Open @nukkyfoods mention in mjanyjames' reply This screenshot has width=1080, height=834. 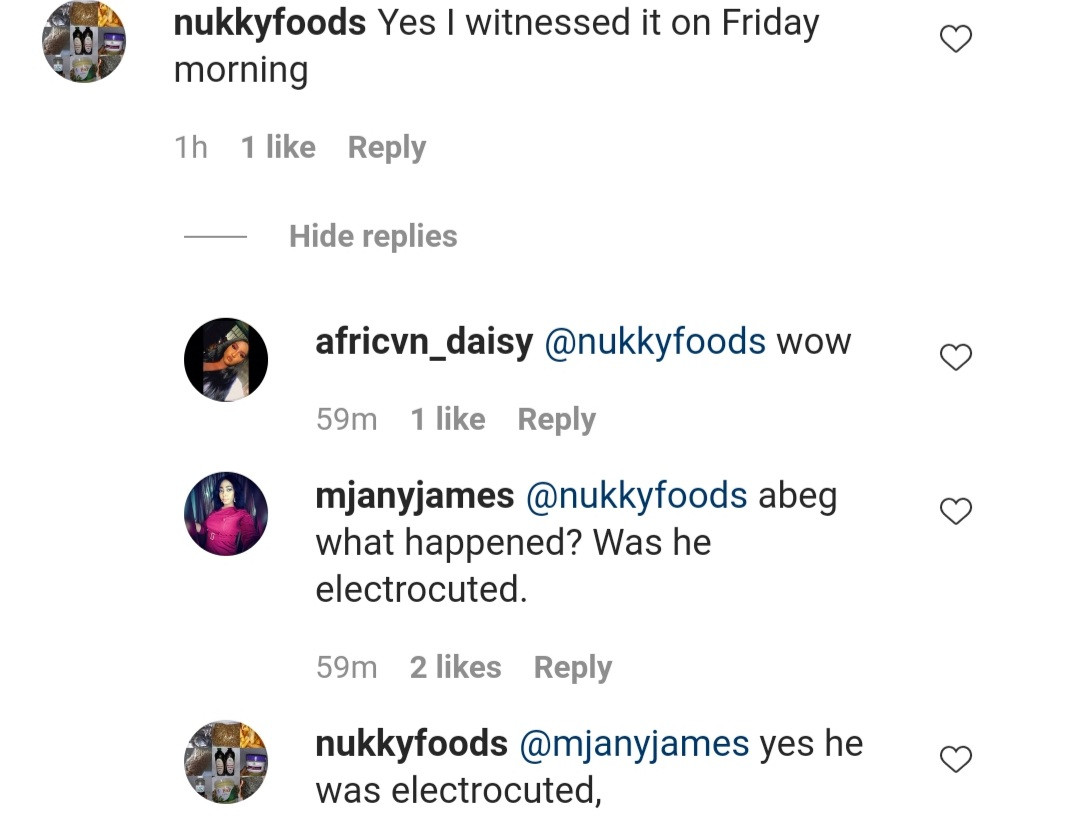point(636,496)
